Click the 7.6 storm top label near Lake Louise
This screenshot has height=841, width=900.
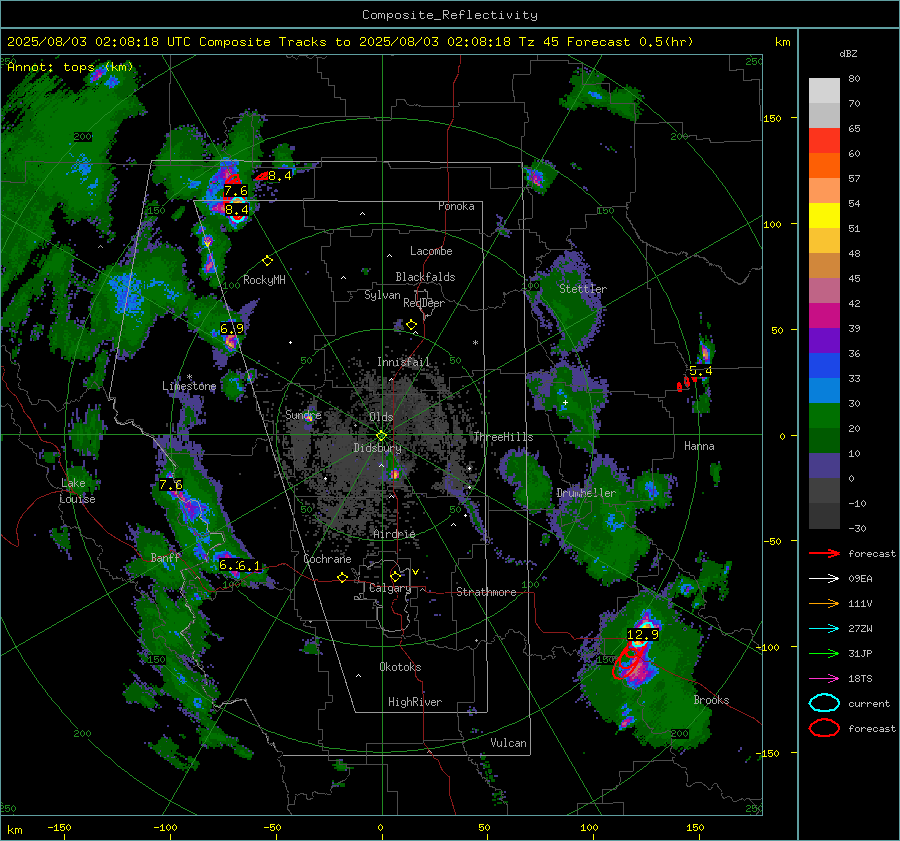tap(170, 485)
